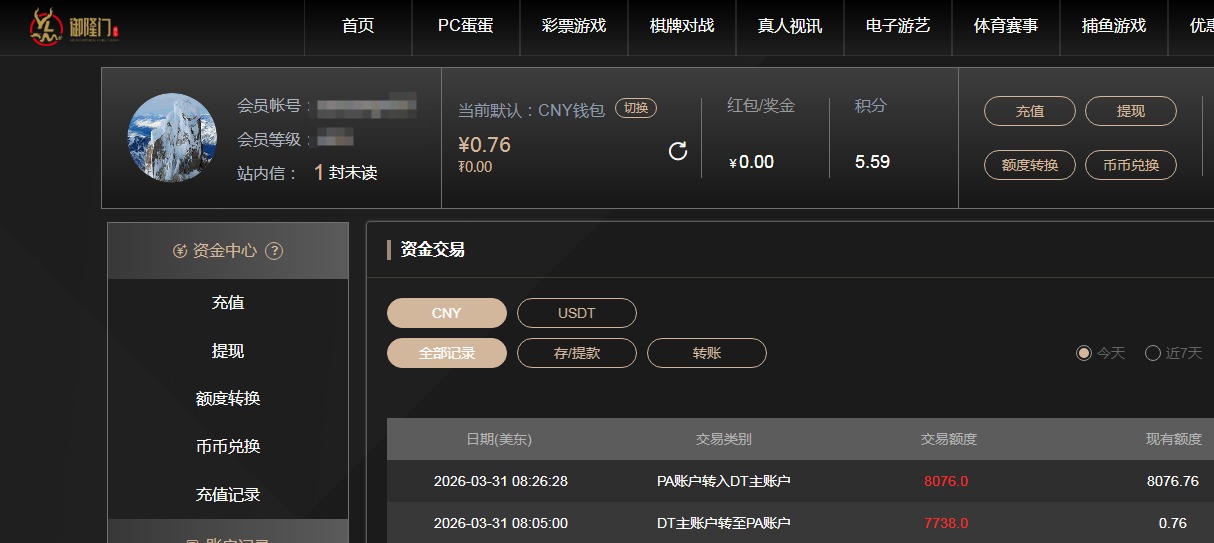
Task: Open 充值记录 in the left sidebar
Action: 228,495
